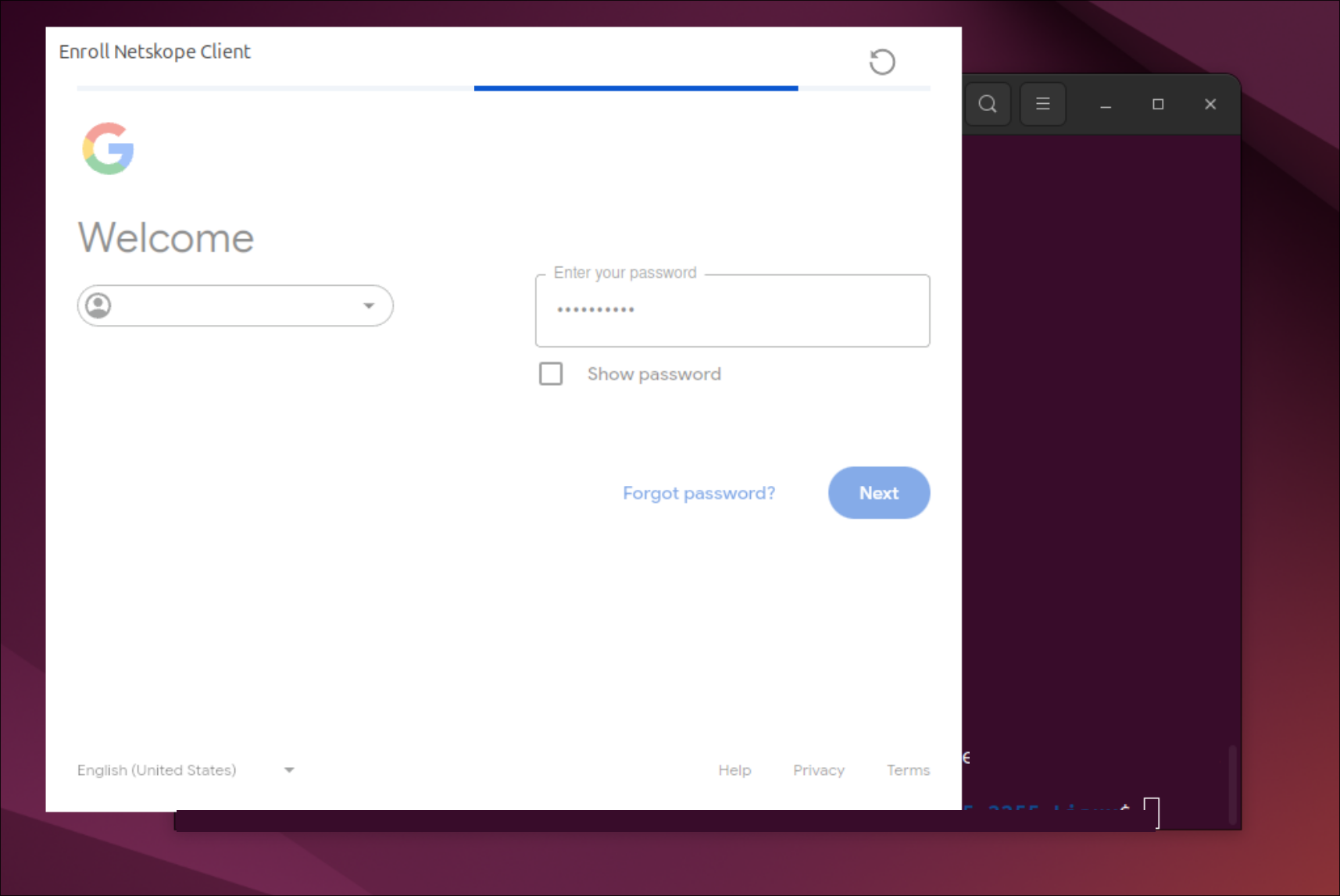Screen dimensions: 1340x896
Task: Open the Forgot password? link
Action: [699, 493]
